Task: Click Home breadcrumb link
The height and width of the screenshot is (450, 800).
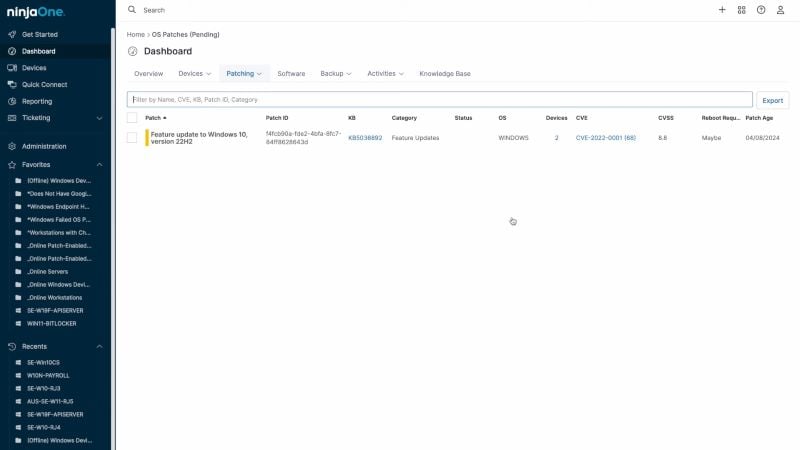Action: 136,35
